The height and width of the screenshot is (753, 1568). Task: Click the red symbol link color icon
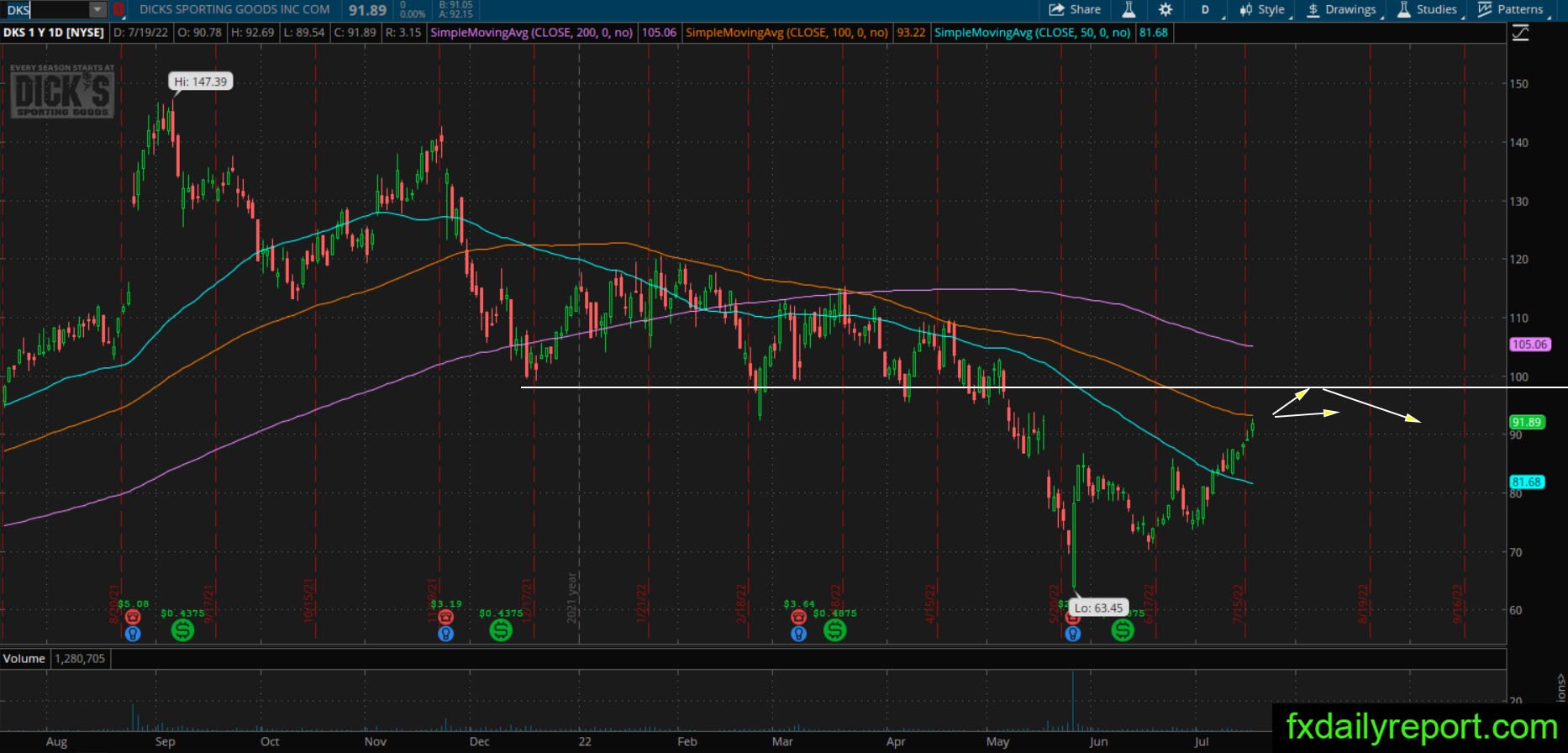point(118,10)
